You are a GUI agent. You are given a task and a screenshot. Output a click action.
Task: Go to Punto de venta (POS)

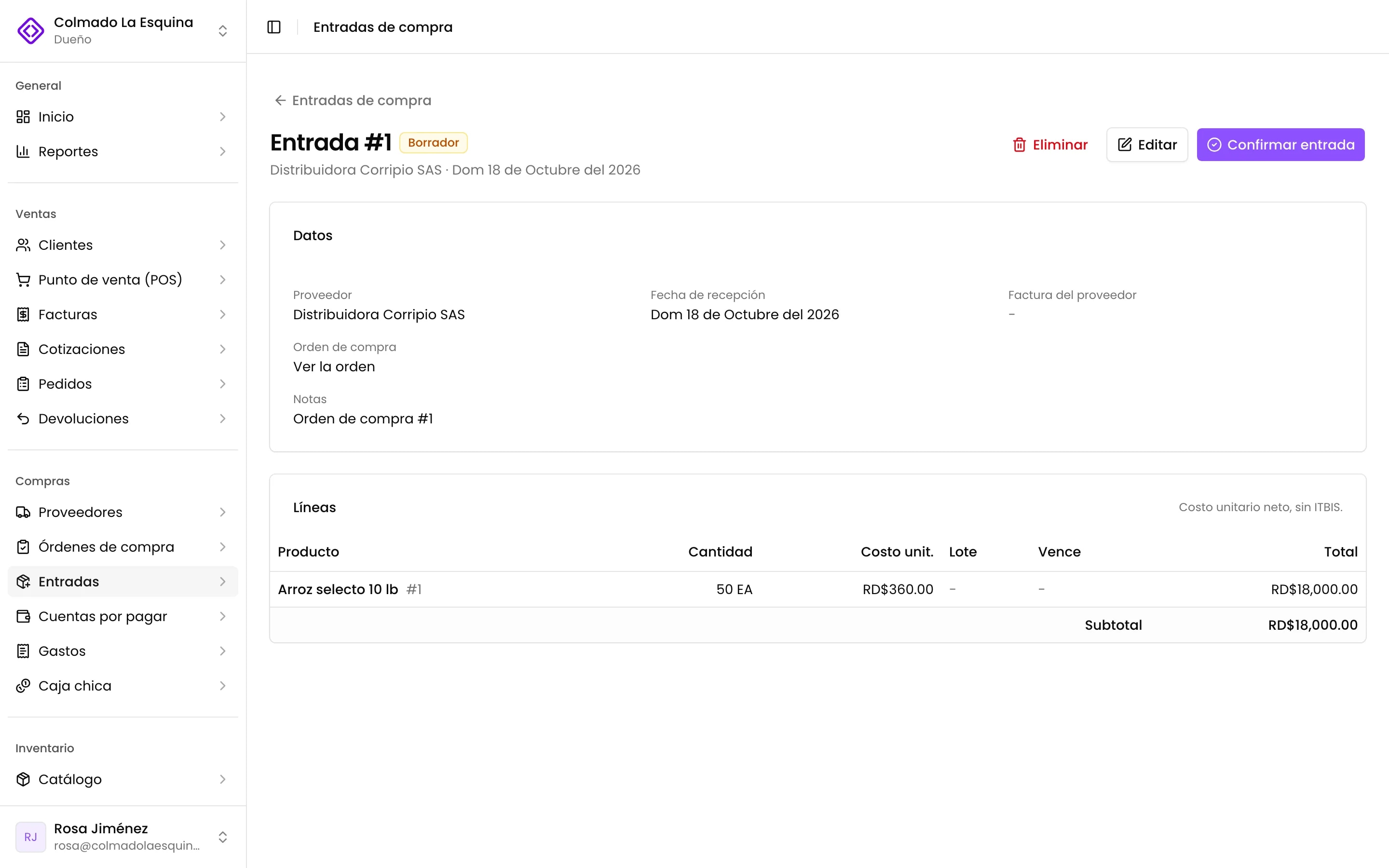[x=123, y=280]
